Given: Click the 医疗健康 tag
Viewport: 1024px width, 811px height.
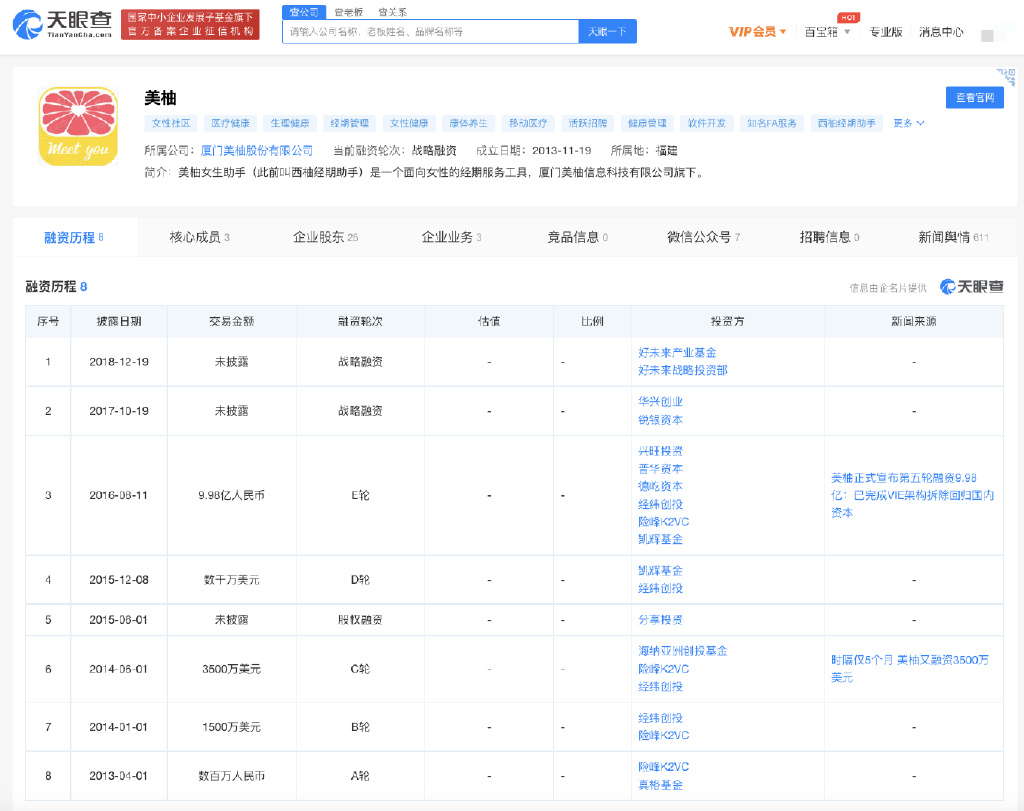Looking at the screenshot, I should [231, 123].
